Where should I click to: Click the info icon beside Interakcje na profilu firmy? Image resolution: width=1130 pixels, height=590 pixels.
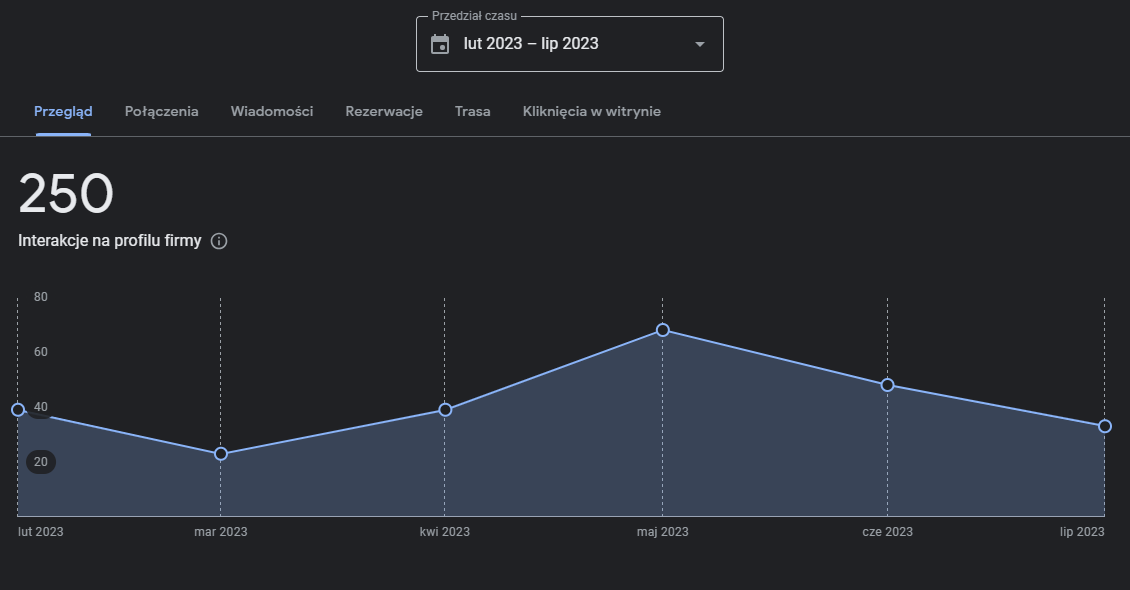(219, 241)
